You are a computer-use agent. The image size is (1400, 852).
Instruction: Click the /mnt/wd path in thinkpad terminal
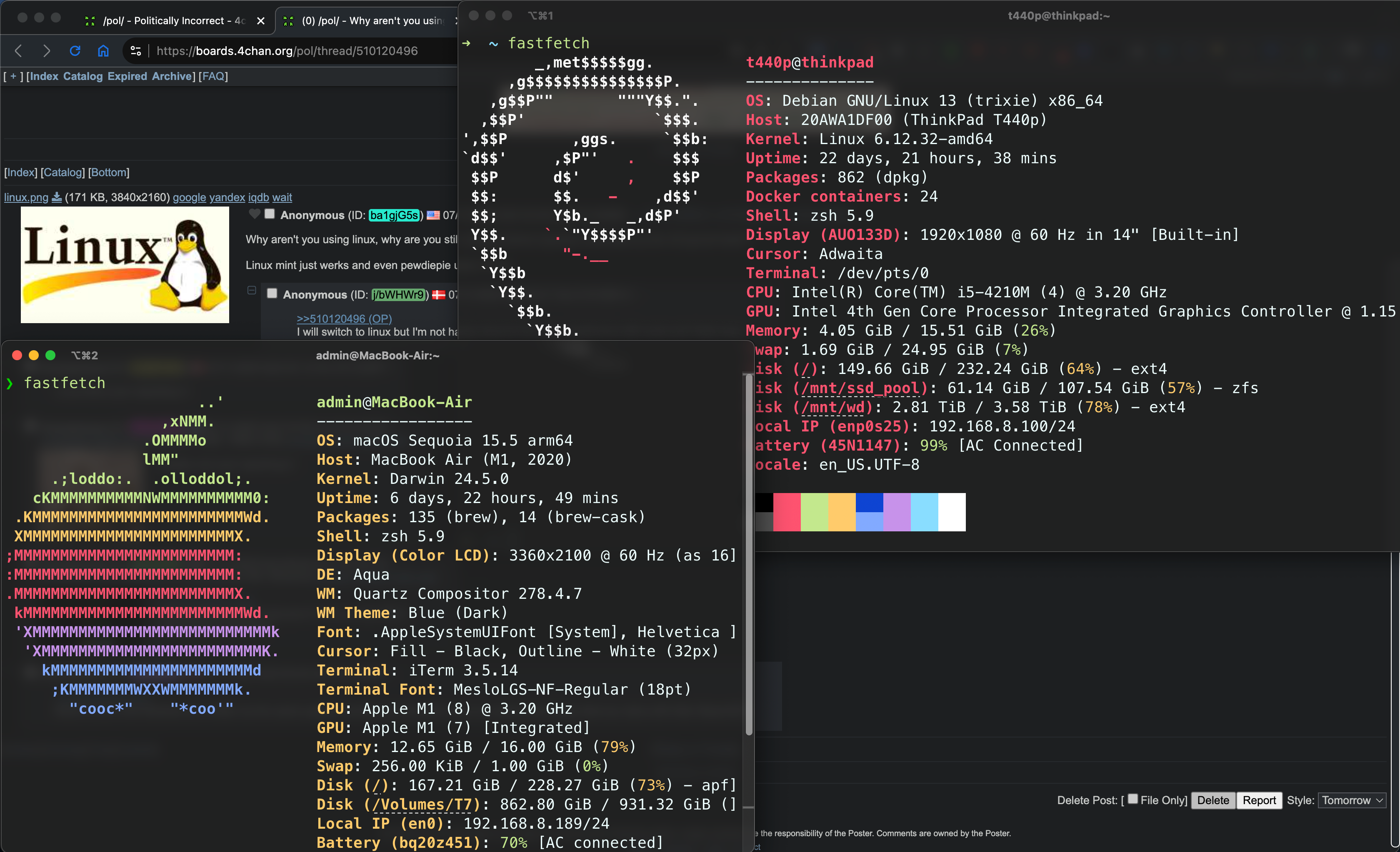[832, 407]
